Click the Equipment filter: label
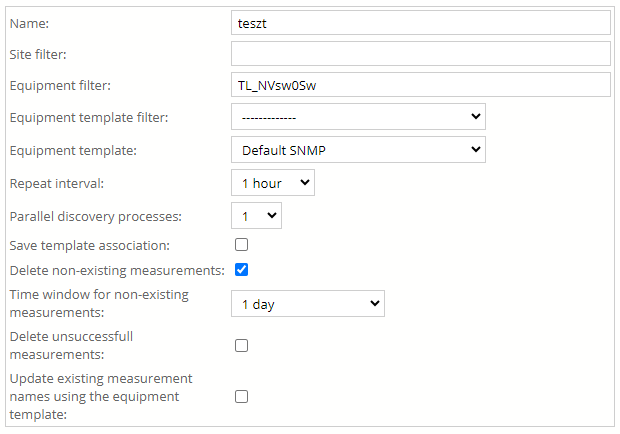The height and width of the screenshot is (434, 620). pos(60,86)
